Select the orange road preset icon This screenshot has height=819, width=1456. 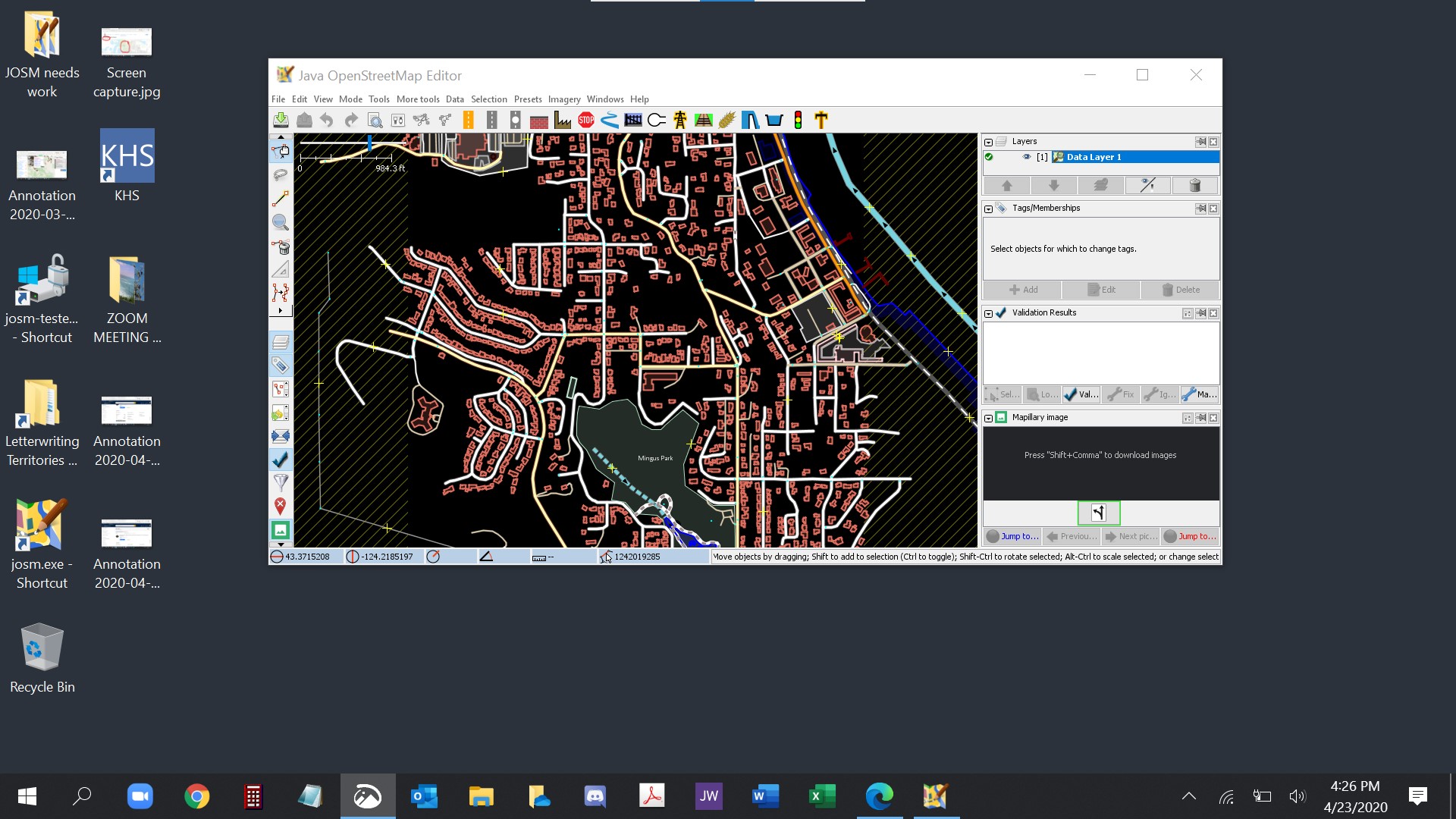tap(468, 120)
